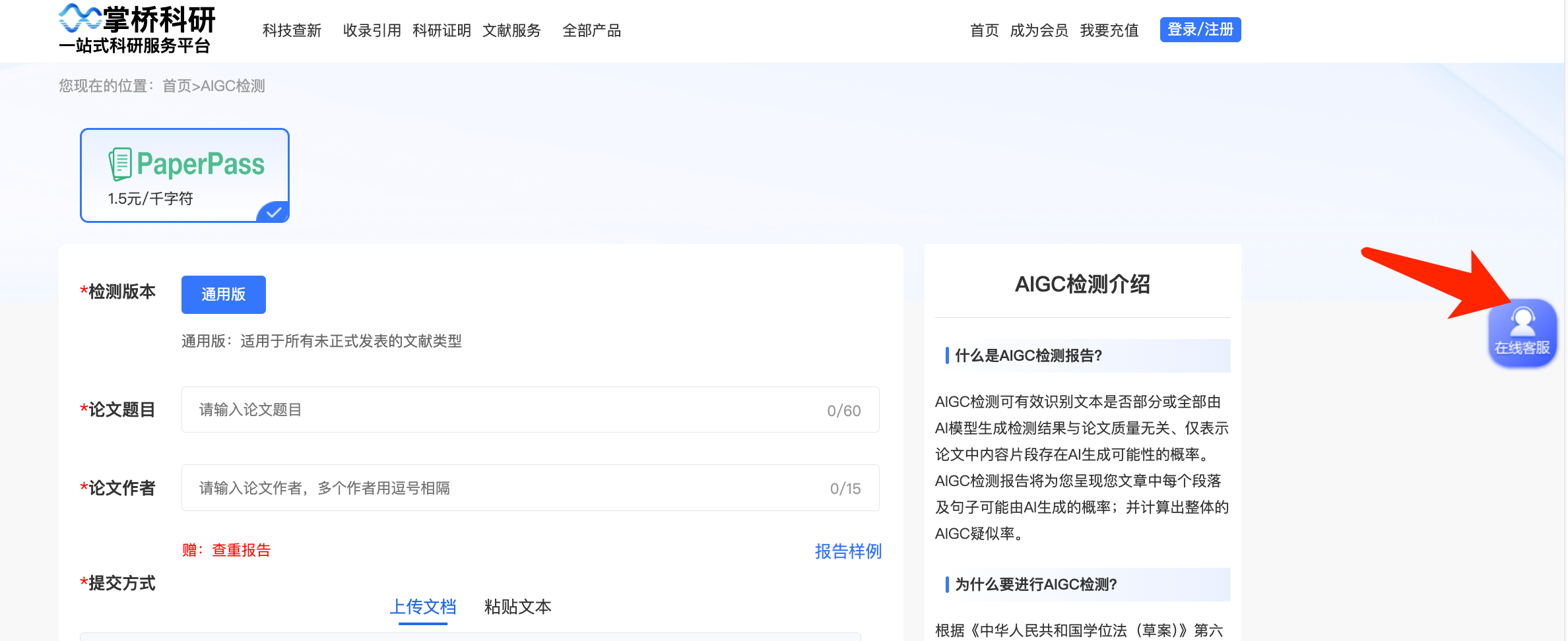Open the 科技查新 menu
1568x641 pixels.
point(290,30)
